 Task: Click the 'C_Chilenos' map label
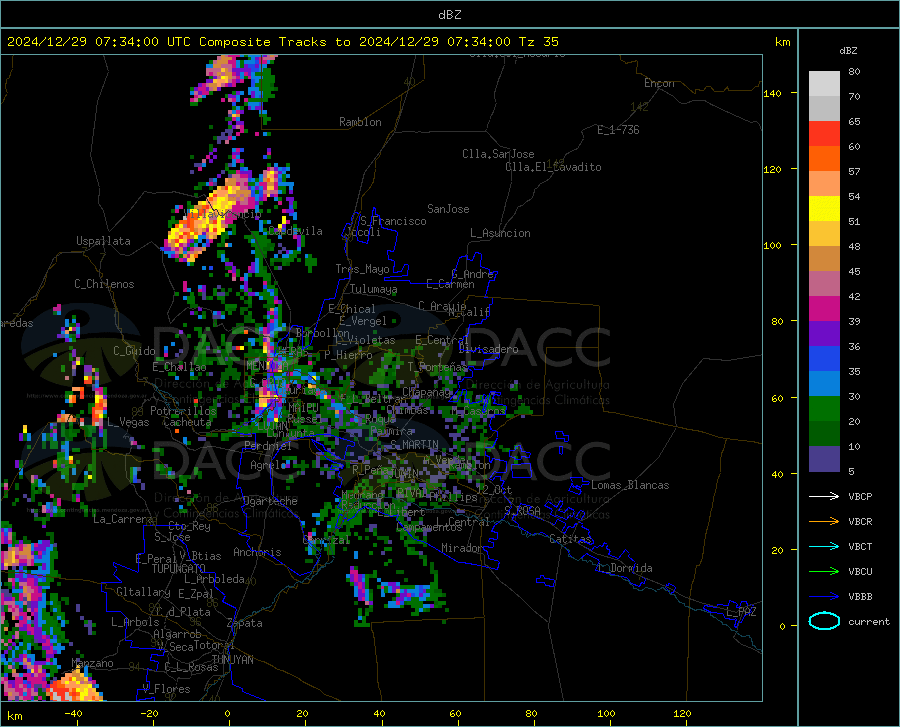click(104, 284)
